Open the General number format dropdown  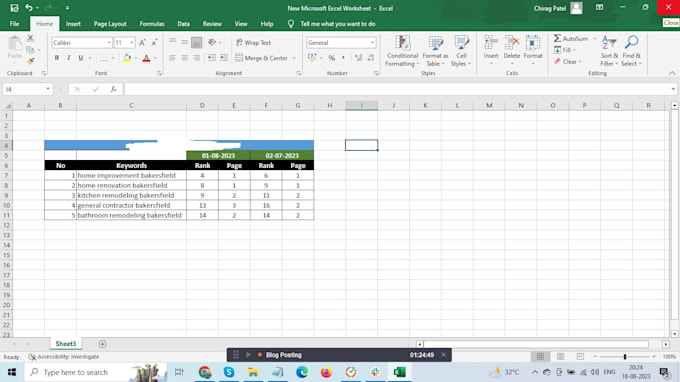click(373, 42)
